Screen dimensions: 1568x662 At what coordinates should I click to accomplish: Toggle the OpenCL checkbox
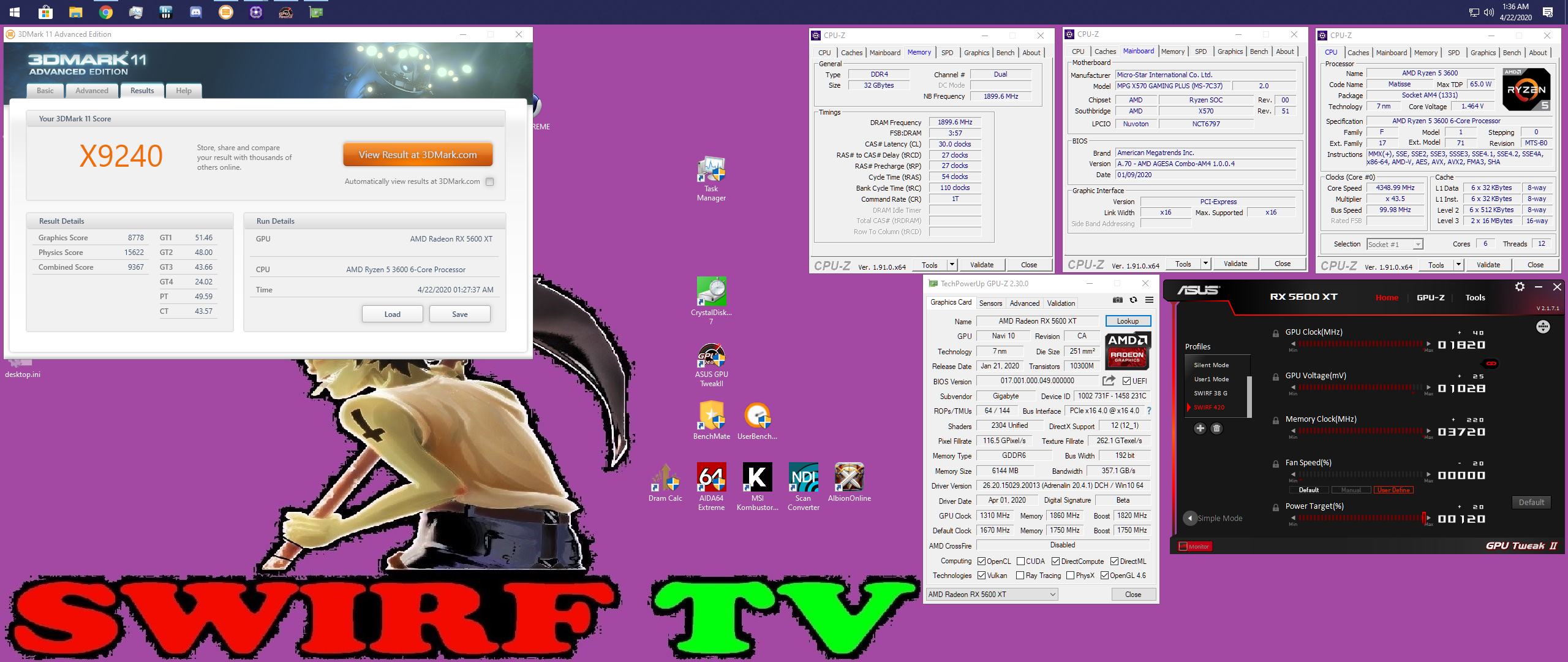click(x=982, y=561)
